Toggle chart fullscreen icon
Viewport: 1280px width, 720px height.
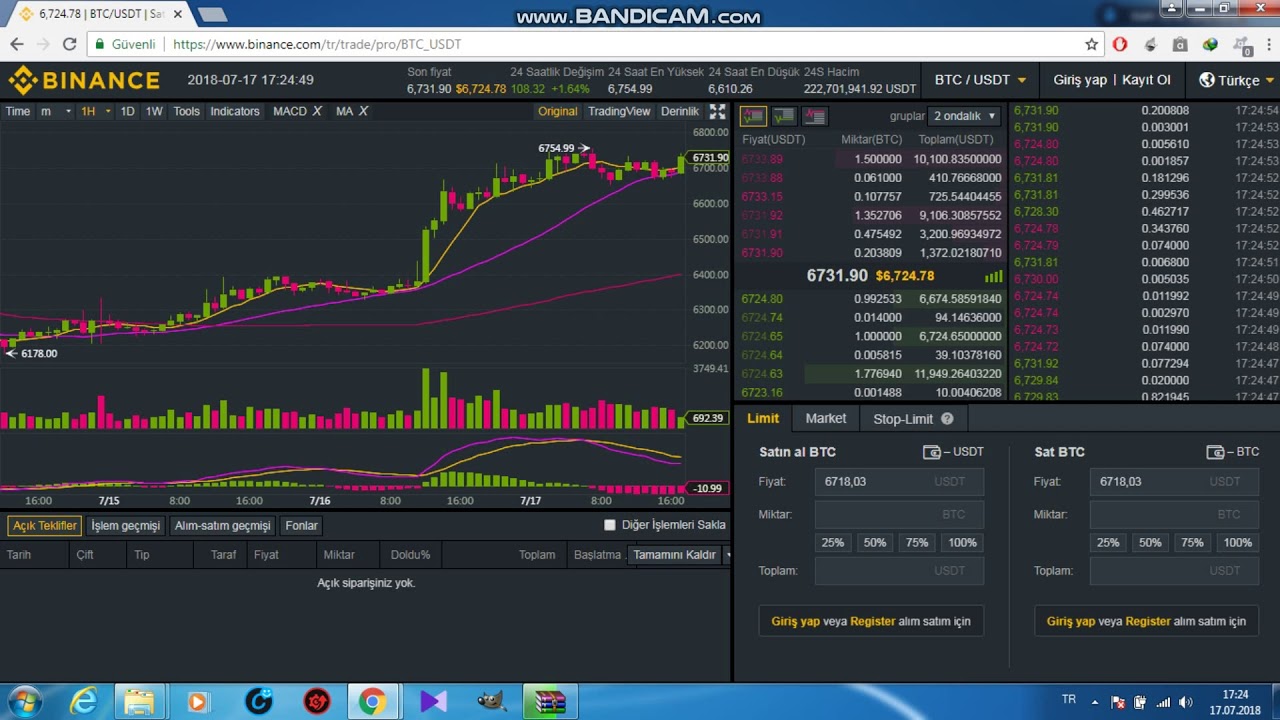[x=717, y=112]
